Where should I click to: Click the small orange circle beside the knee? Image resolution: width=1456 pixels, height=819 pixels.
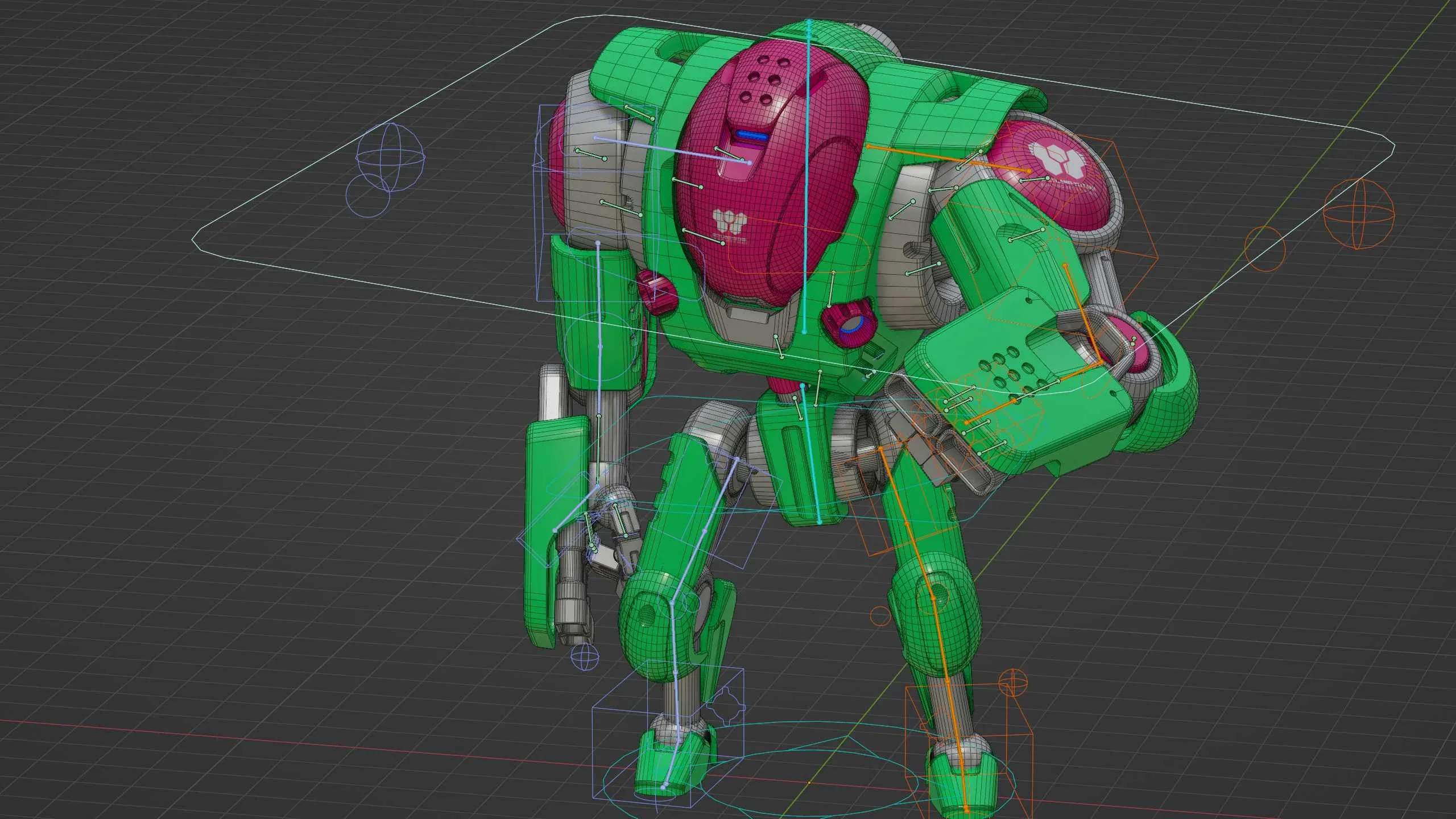pyautogui.click(x=880, y=615)
